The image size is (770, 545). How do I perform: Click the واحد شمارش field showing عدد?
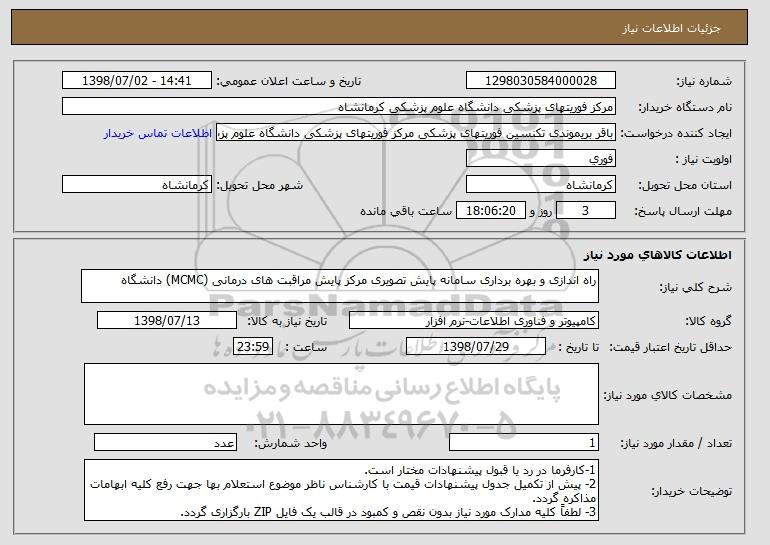tap(165, 442)
